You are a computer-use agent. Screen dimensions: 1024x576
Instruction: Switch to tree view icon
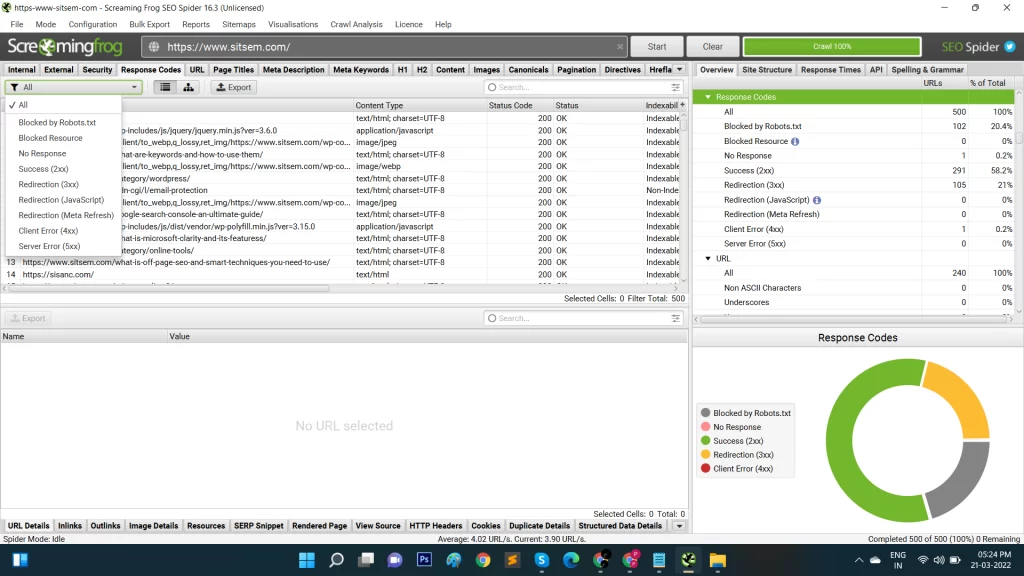188,87
